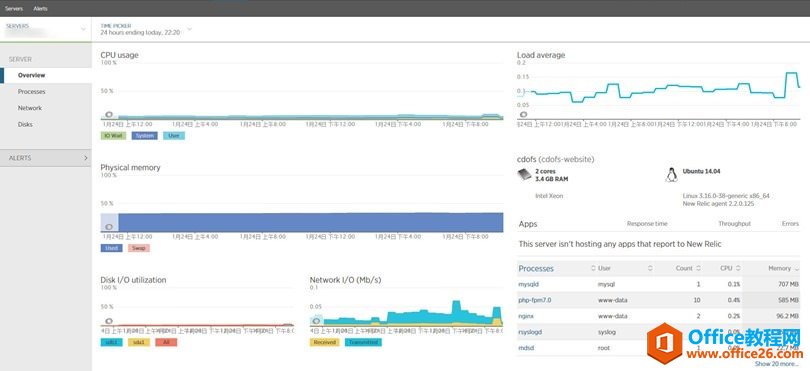810x371 pixels.
Task: Toggle the sdb1 series in Disk I/O legend
Action: pos(112,342)
